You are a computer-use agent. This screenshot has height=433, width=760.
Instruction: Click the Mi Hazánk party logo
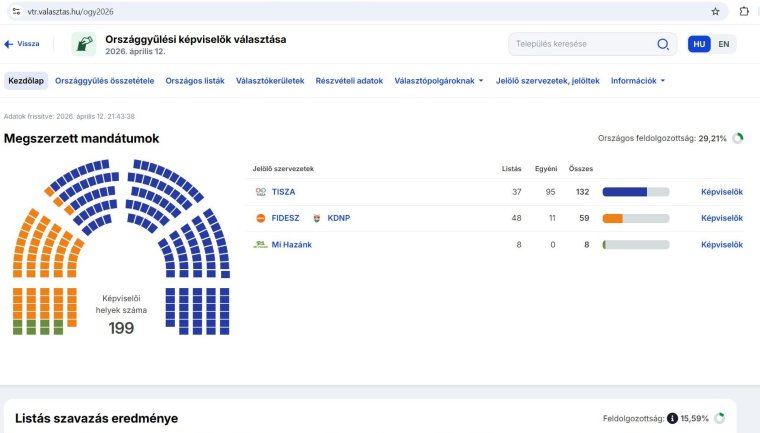pyautogui.click(x=260, y=244)
